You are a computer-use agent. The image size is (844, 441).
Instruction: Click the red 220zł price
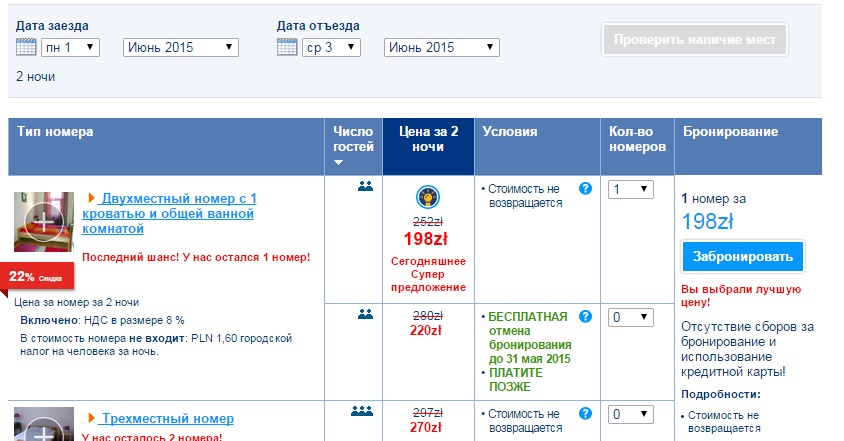[426, 330]
